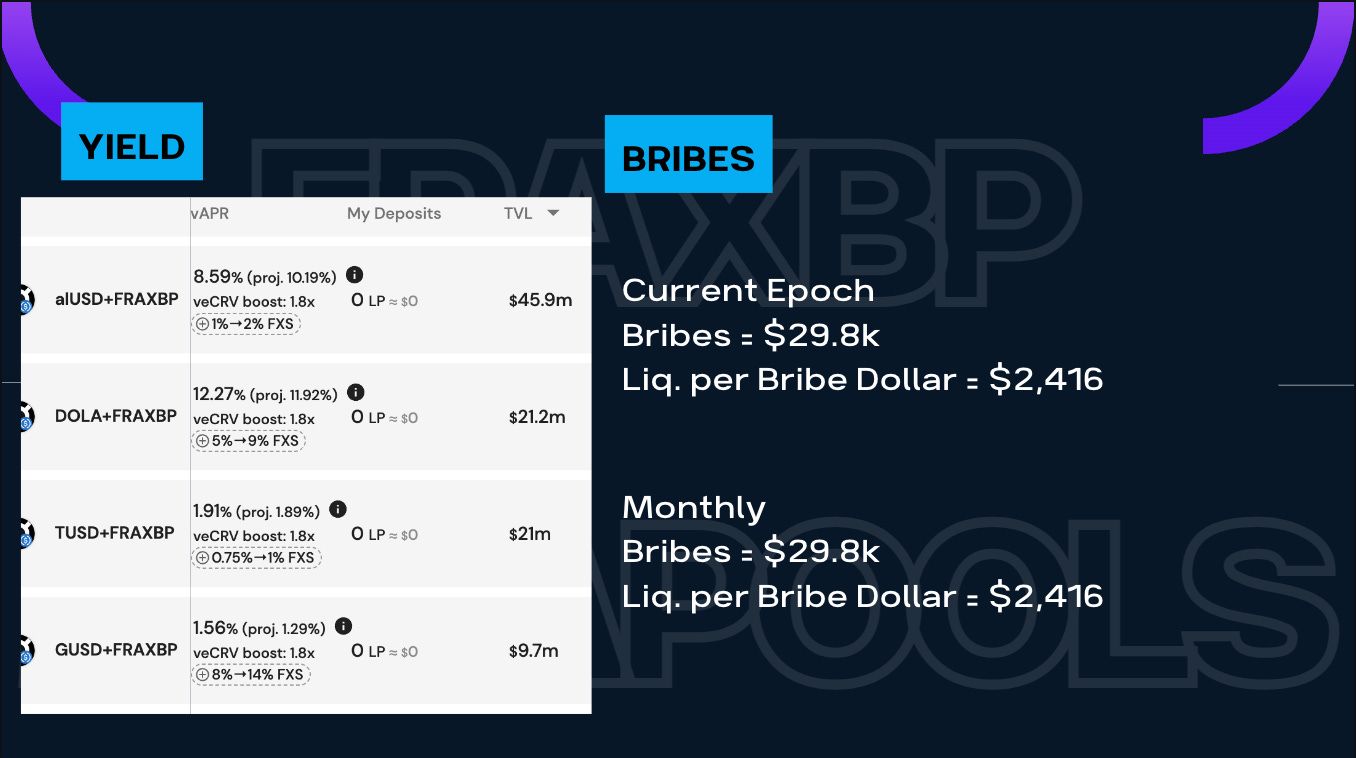Click the info icon beside DOLA+FRAXBP's 12.27% vAPR
1356x758 pixels.
click(355, 393)
